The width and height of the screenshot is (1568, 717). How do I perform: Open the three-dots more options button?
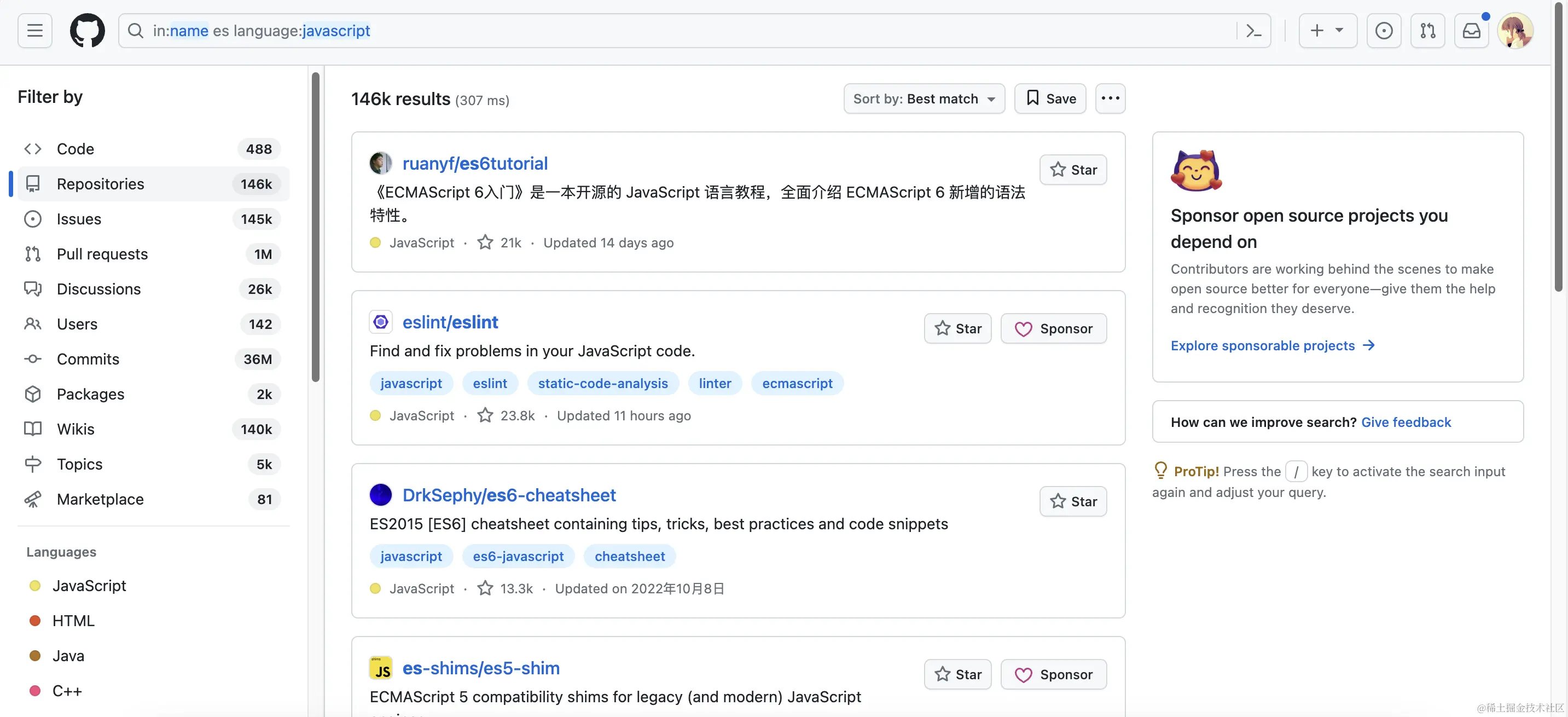pos(1110,98)
